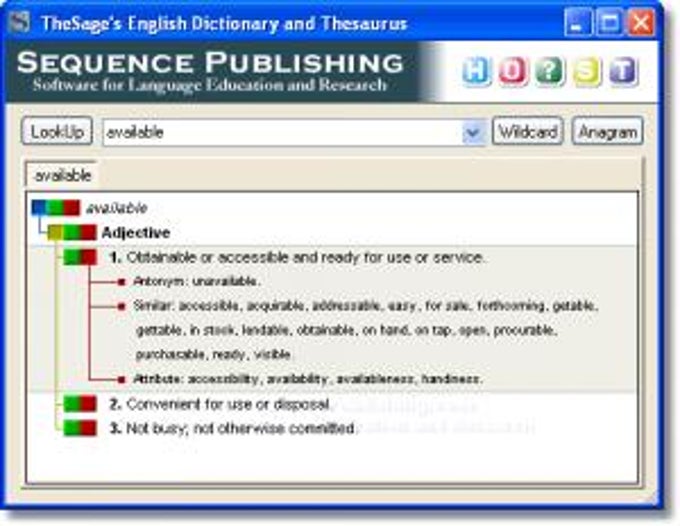The image size is (680, 526).
Task: Click the red O icon in the header
Action: (513, 71)
